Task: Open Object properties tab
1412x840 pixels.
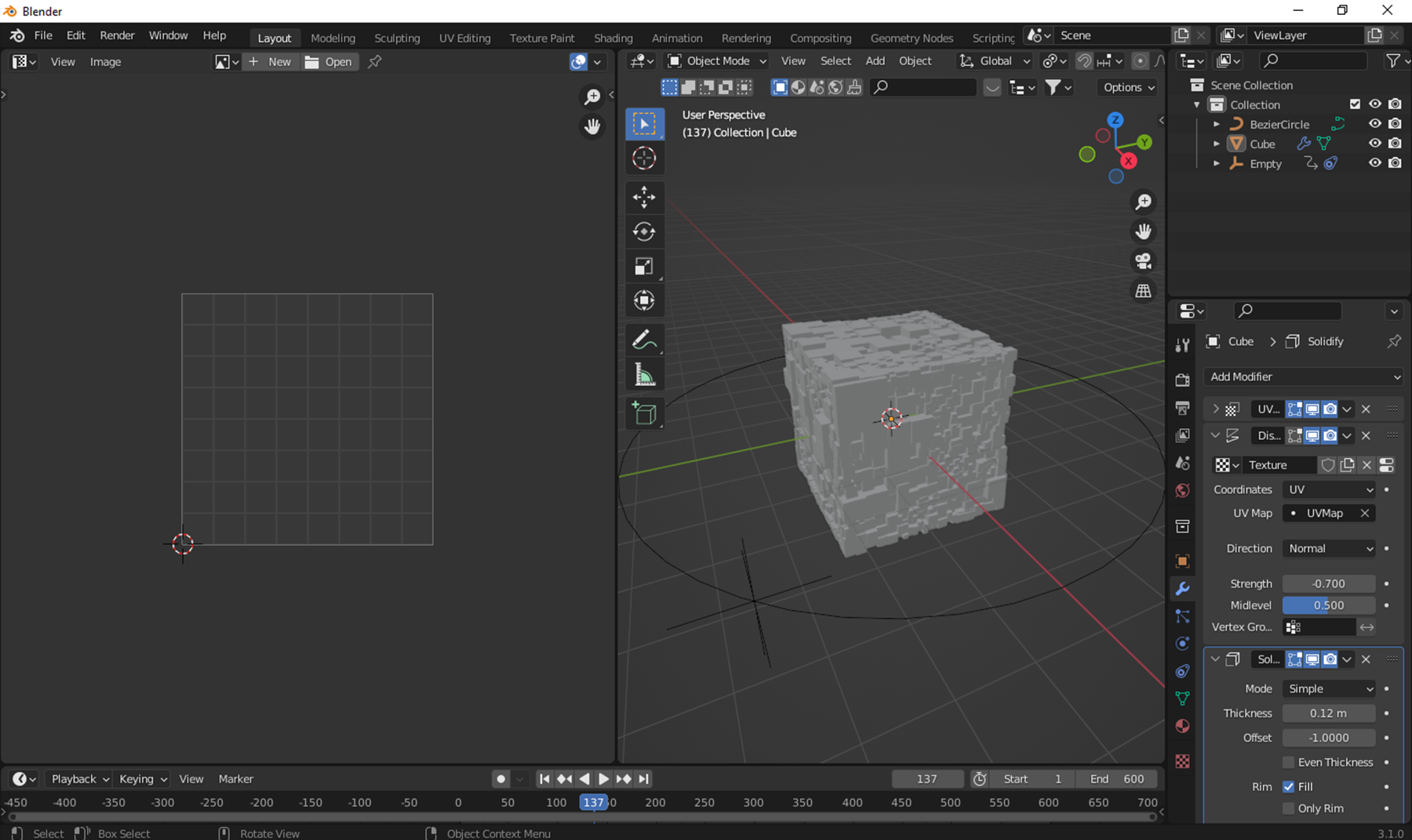Action: [1182, 562]
